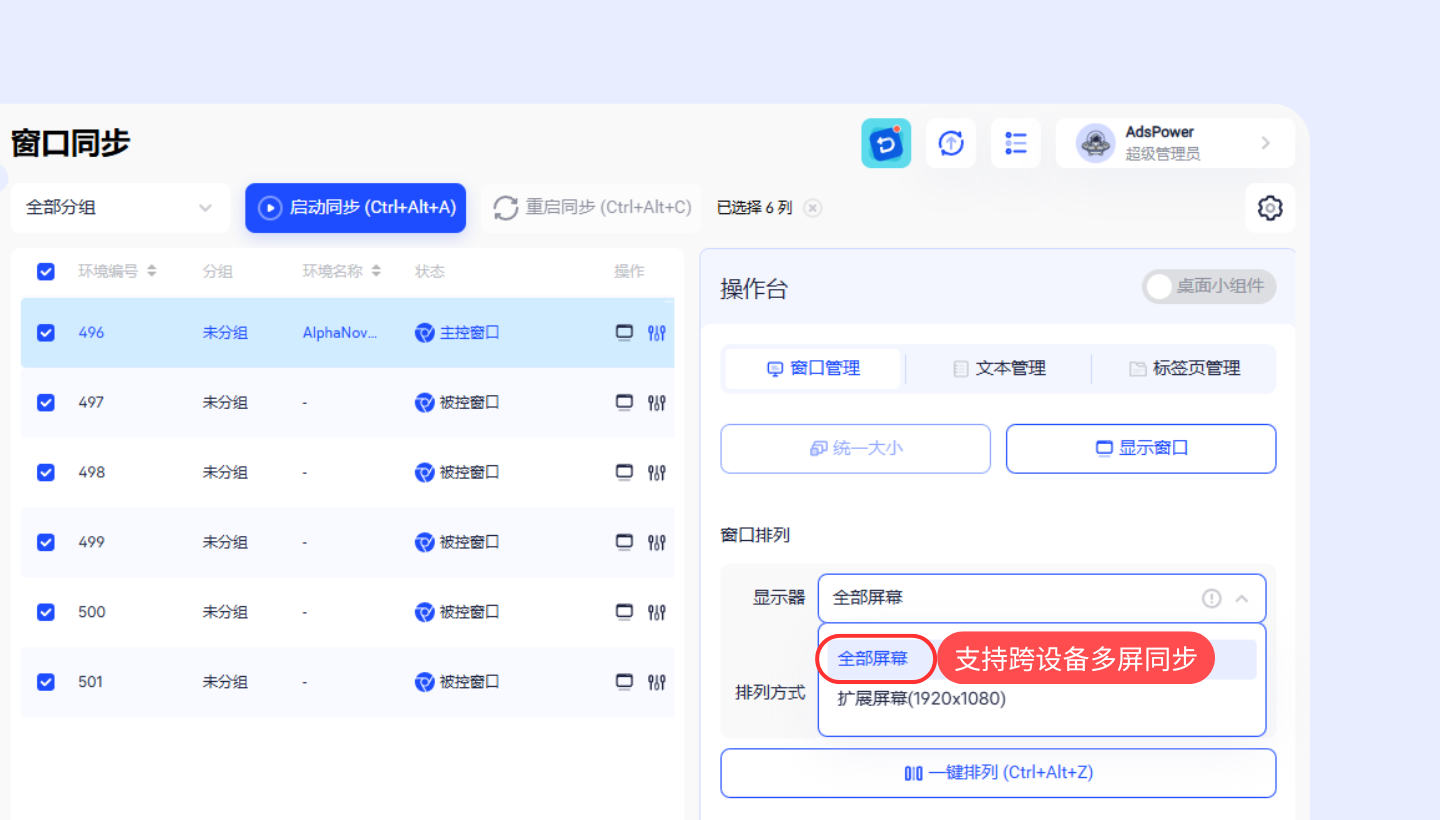
Task: Uncheck the checkbox for row 496
Action: (46, 332)
